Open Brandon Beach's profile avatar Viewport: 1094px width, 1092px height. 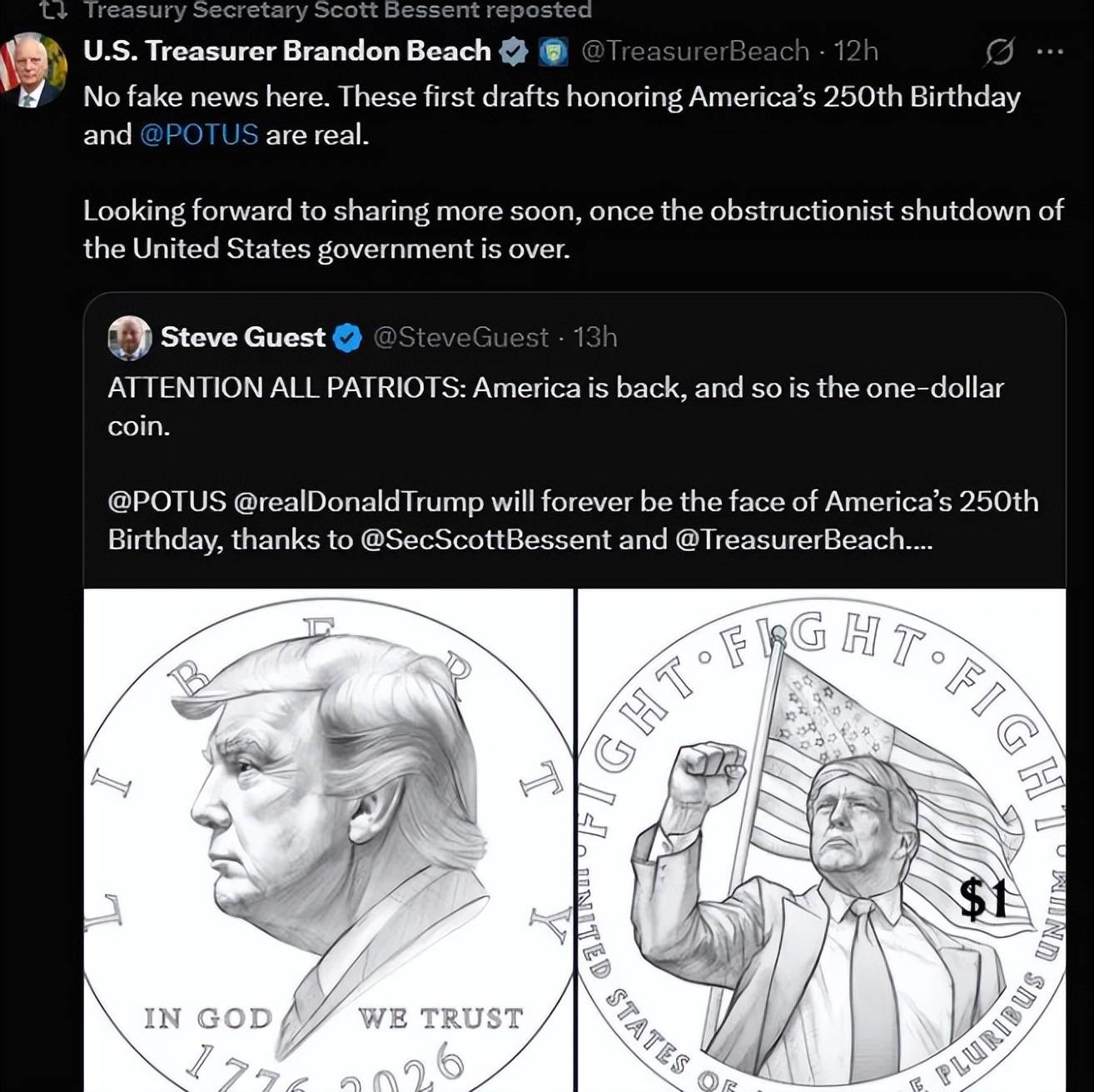[x=32, y=70]
